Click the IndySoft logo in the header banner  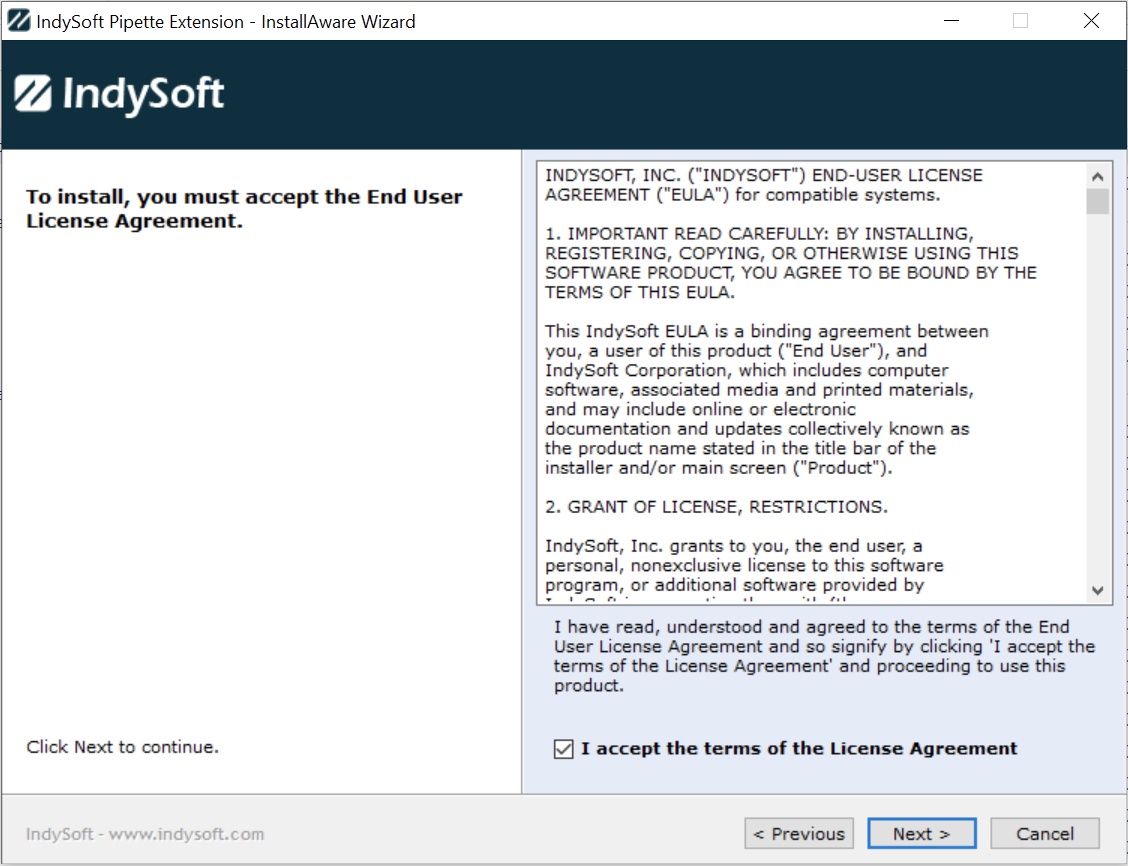tap(120, 95)
